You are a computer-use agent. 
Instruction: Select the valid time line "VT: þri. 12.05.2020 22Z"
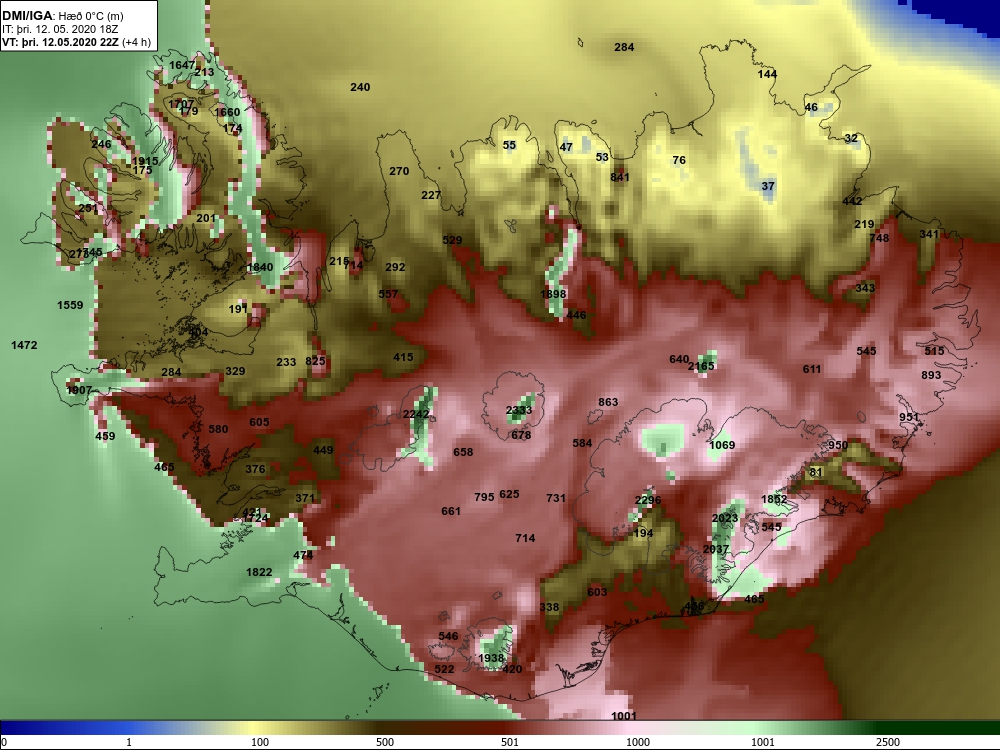(x=60, y=42)
